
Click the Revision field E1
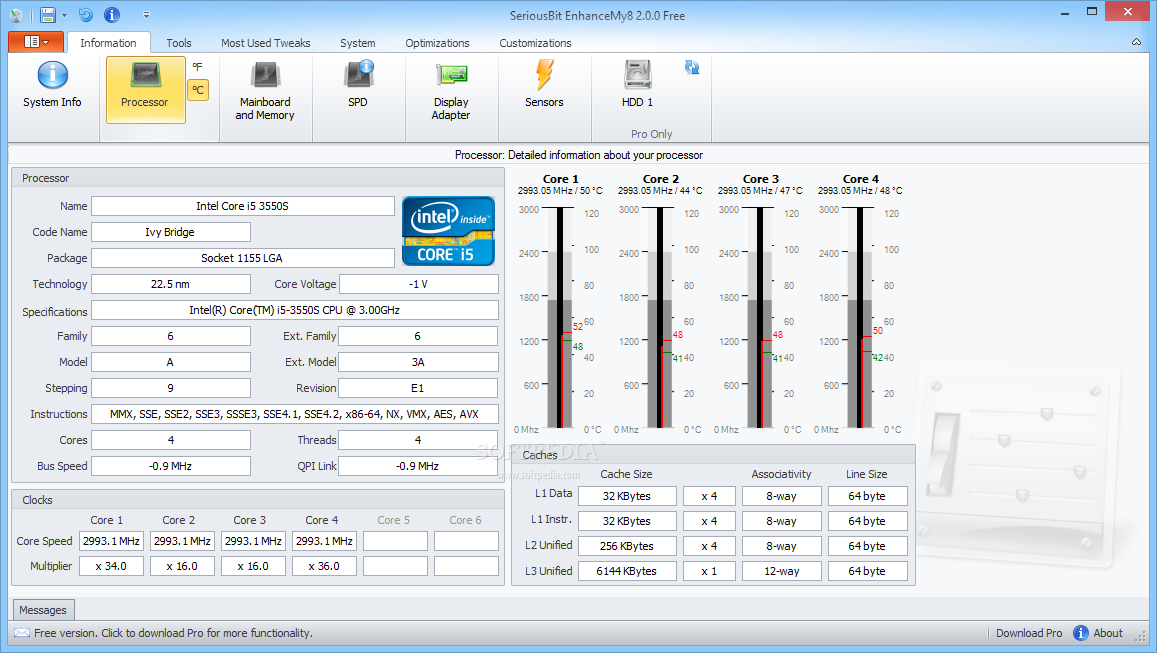tap(418, 388)
